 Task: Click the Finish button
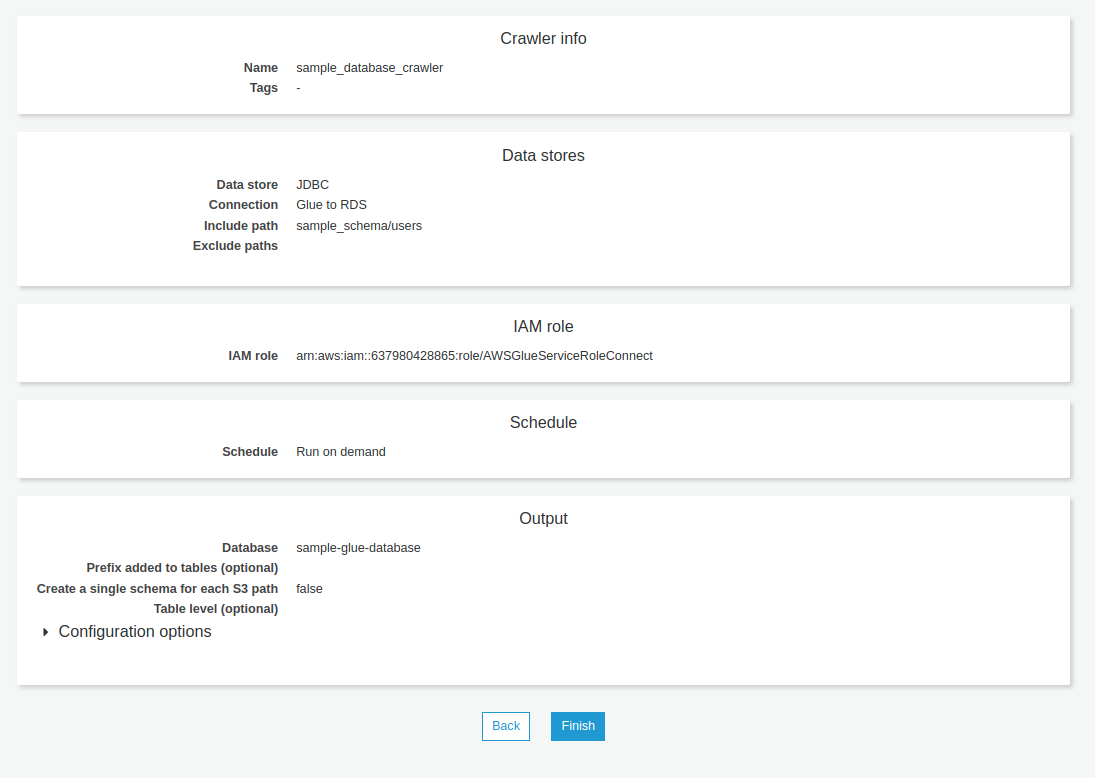(x=577, y=726)
